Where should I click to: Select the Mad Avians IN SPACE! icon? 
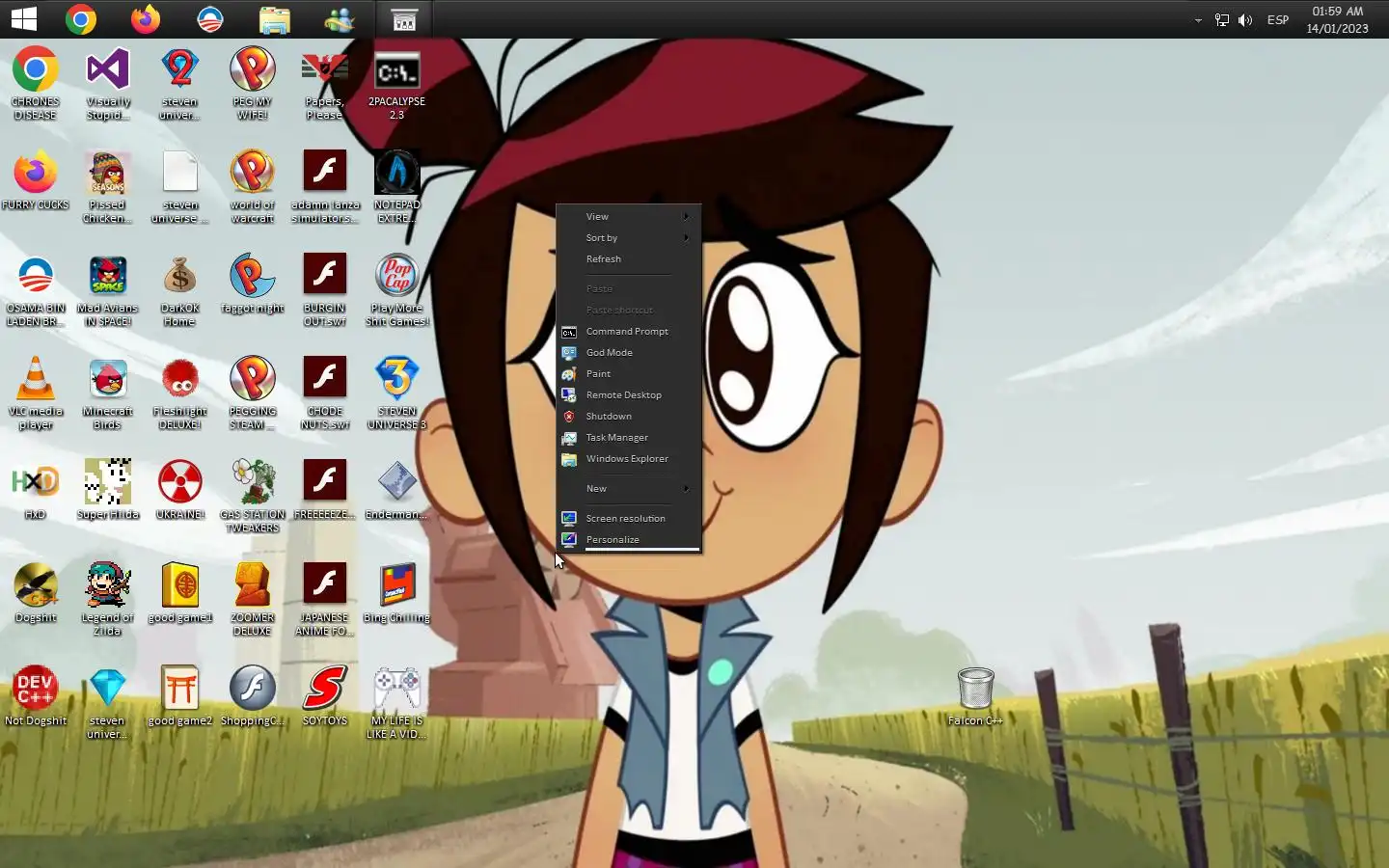pos(107,290)
